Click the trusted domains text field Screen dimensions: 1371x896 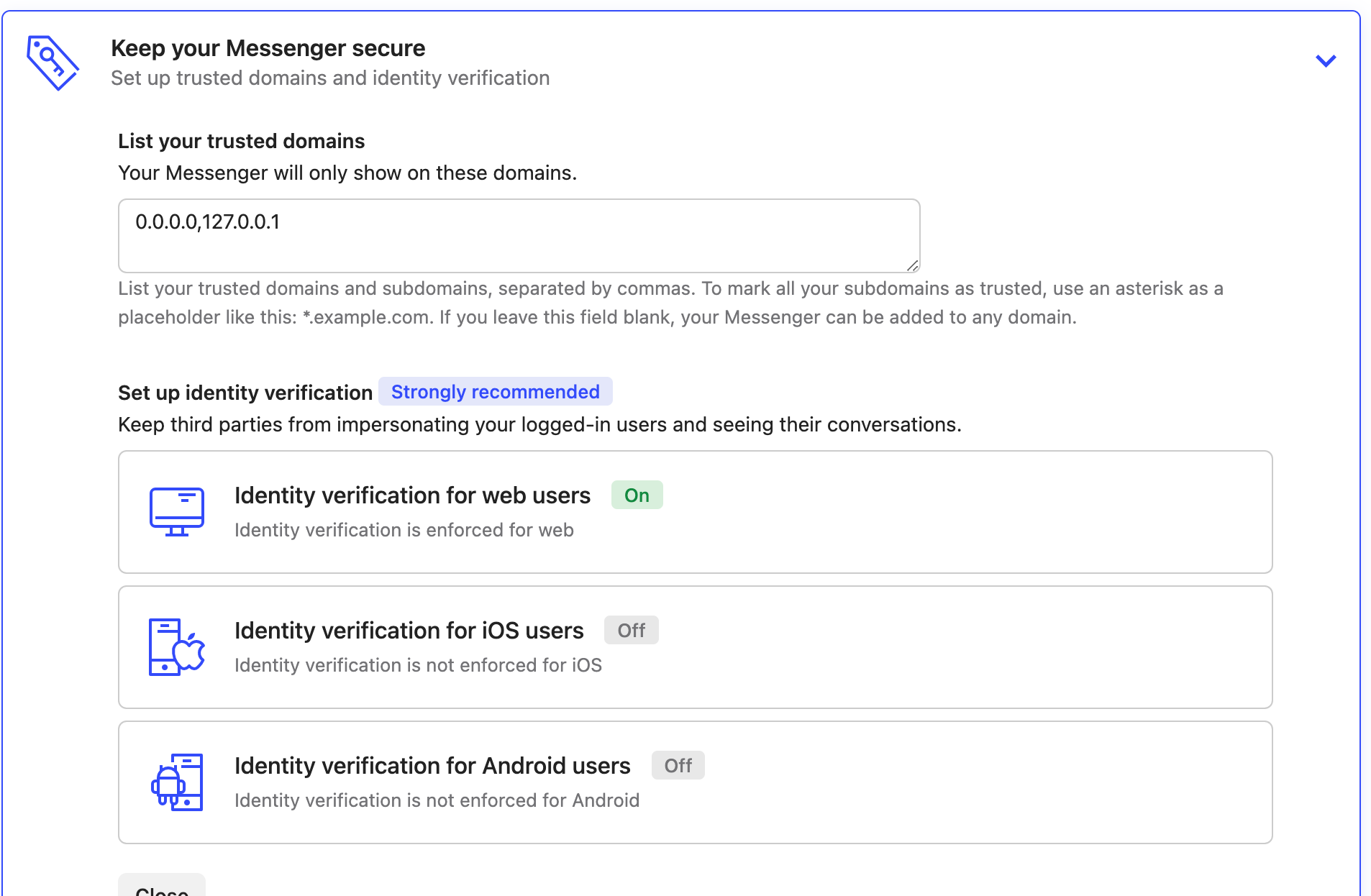(519, 236)
